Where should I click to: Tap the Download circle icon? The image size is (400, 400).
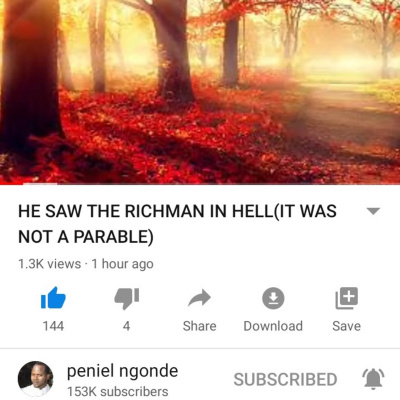pyautogui.click(x=273, y=298)
